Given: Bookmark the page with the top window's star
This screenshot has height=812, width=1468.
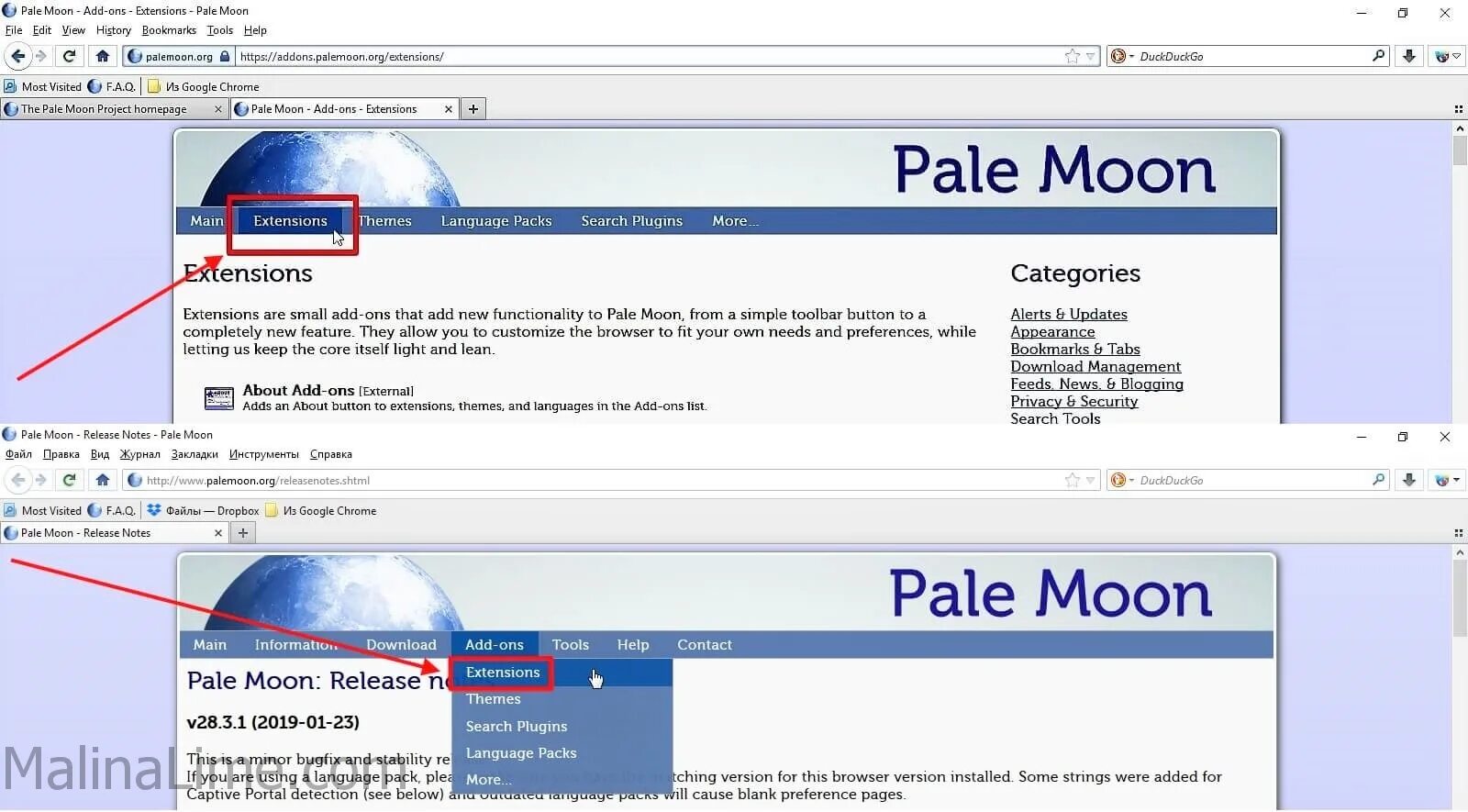Looking at the screenshot, I should pos(1072,57).
